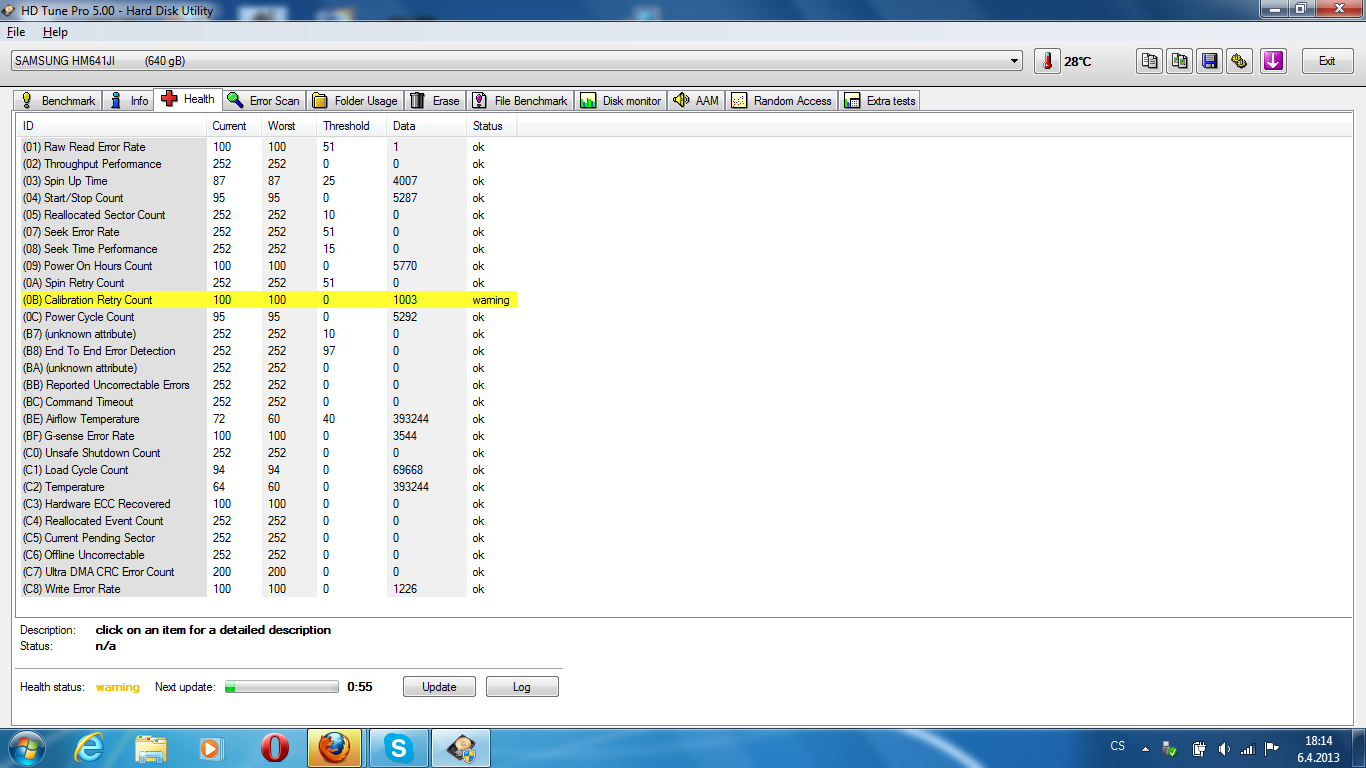
Task: Open the Log button
Action: tap(522, 687)
